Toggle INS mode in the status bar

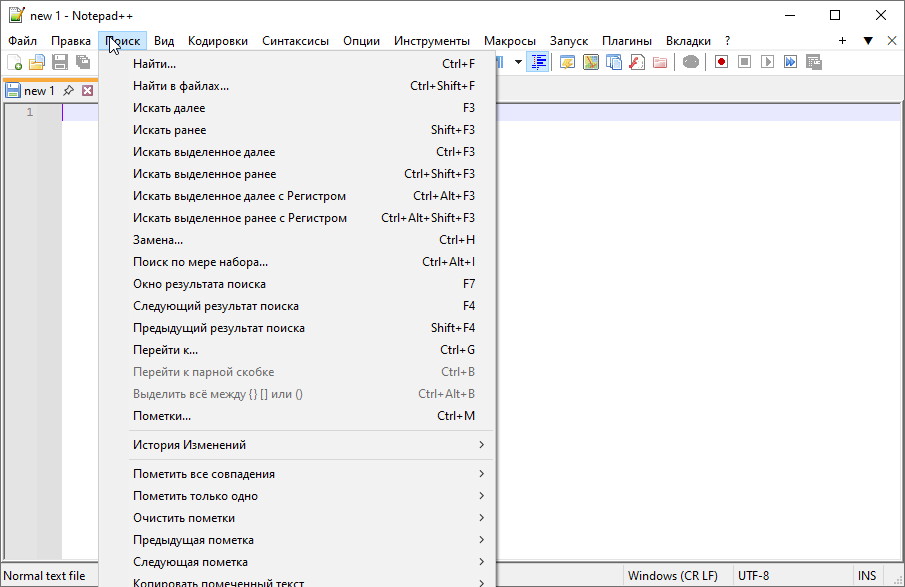tap(867, 575)
